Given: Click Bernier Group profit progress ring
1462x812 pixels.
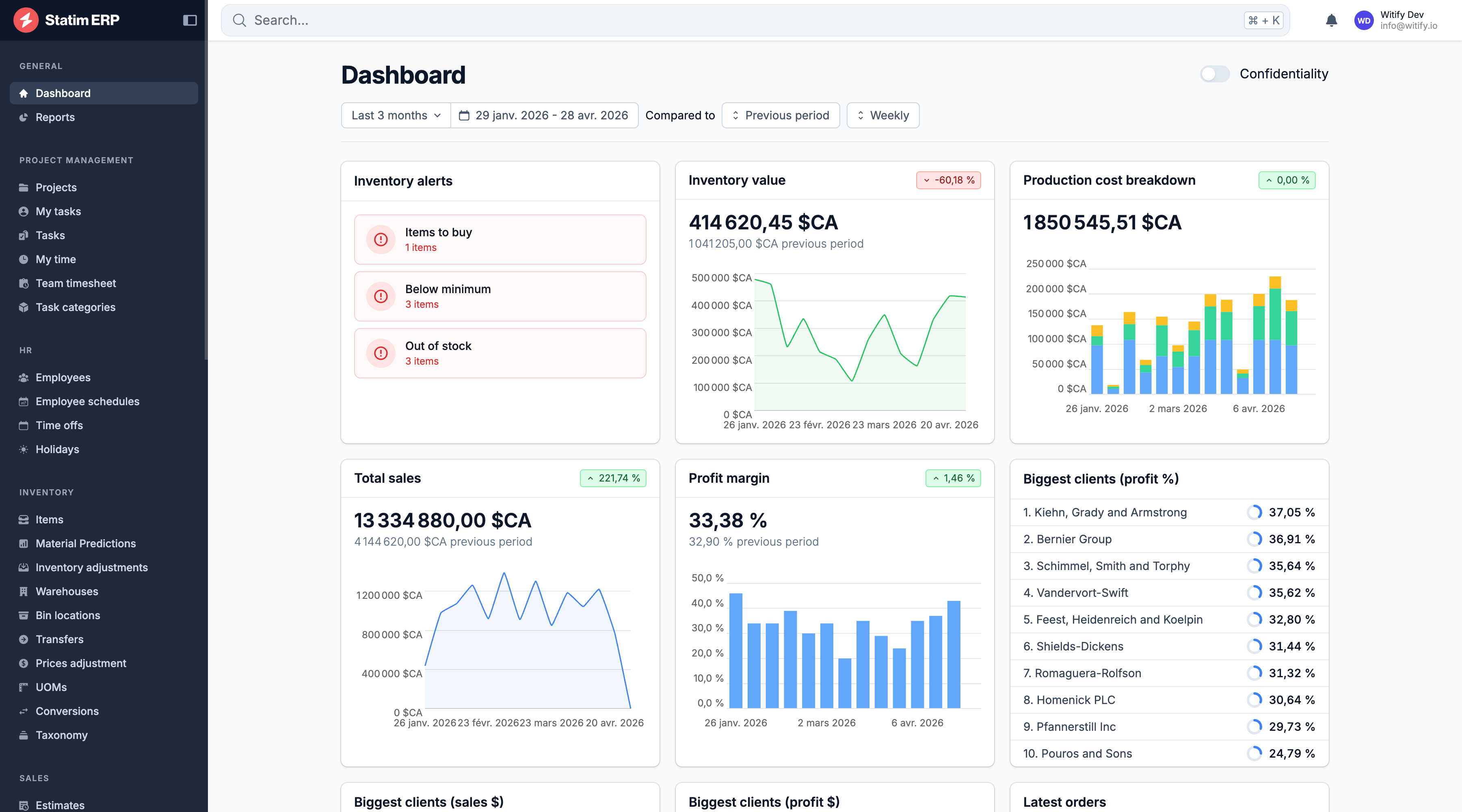Looking at the screenshot, I should coord(1254,539).
